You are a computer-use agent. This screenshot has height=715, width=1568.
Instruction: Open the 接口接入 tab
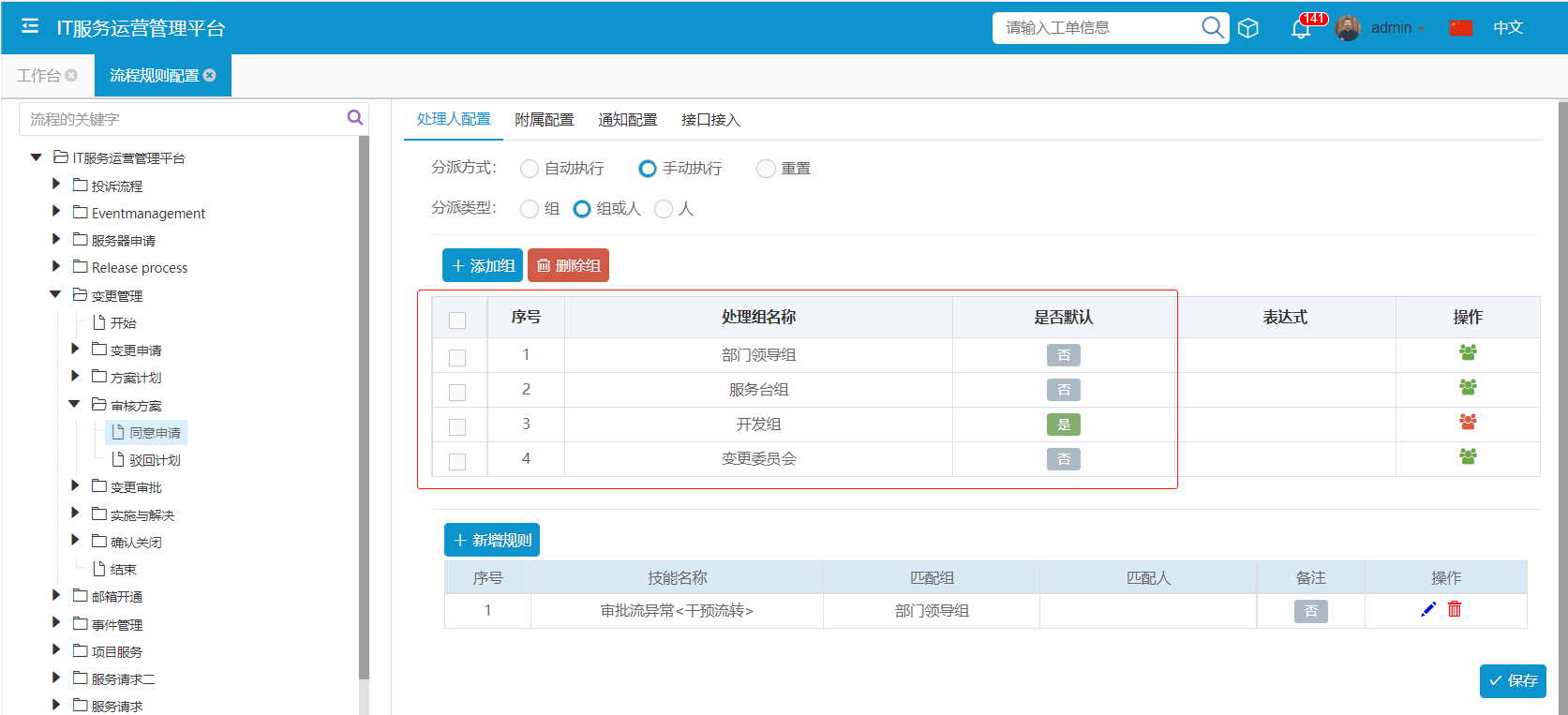click(710, 120)
